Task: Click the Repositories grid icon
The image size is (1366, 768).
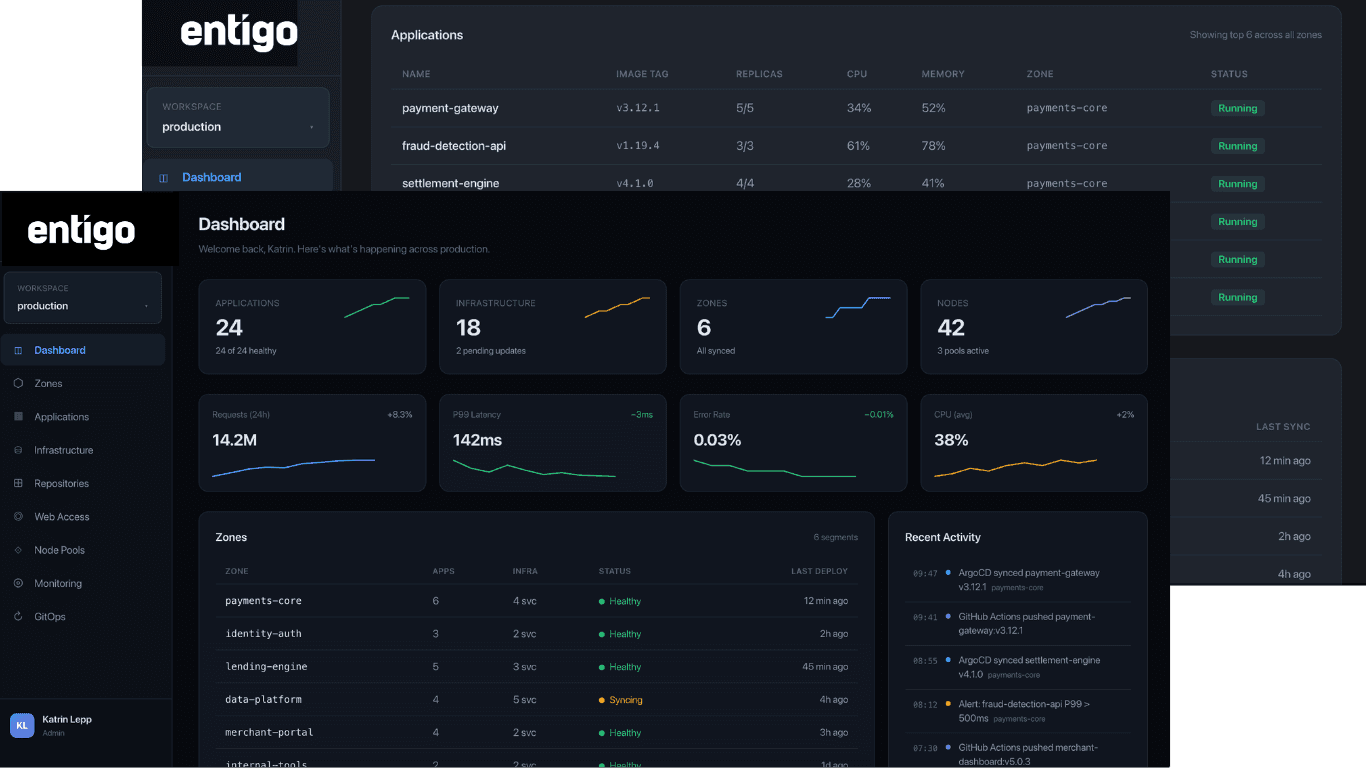Action: [x=18, y=483]
